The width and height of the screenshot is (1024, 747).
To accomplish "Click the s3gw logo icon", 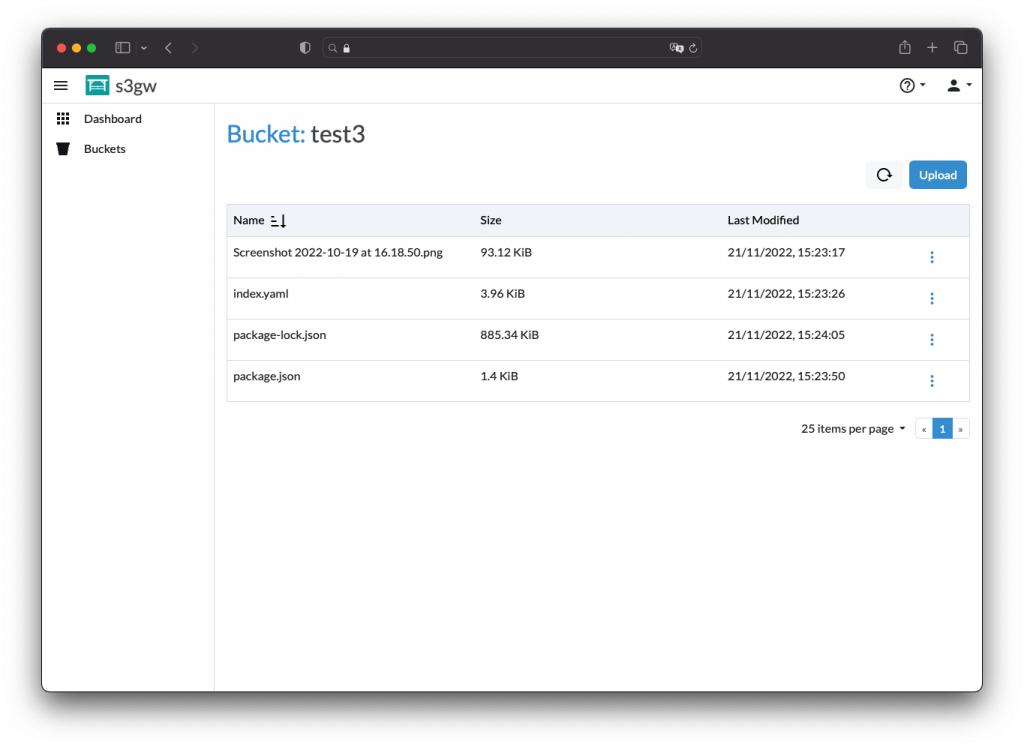I will coord(97,86).
